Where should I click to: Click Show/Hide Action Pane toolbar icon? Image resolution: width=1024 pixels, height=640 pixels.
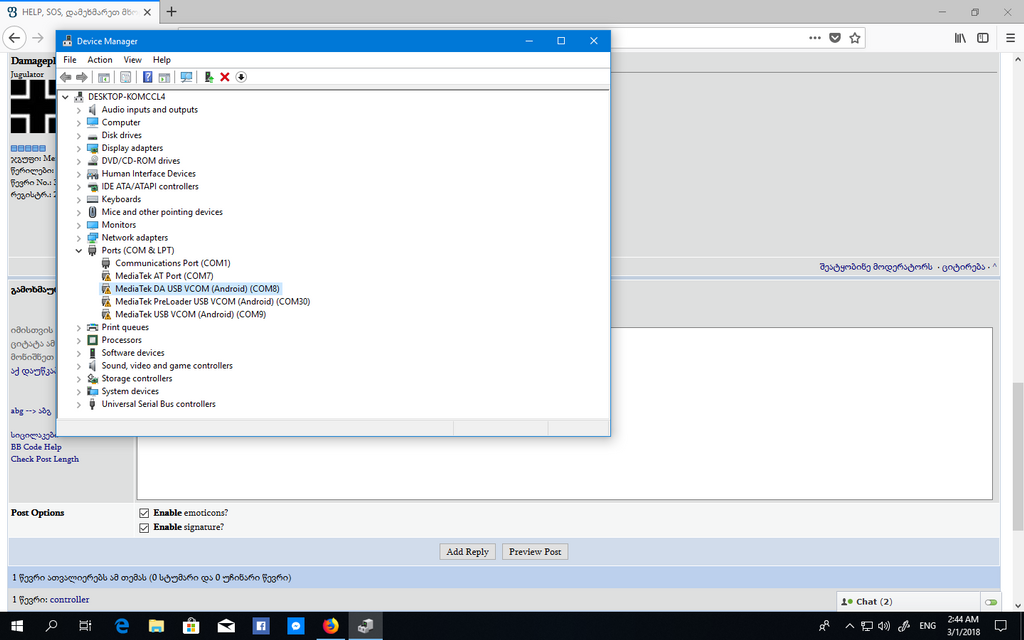coord(164,77)
